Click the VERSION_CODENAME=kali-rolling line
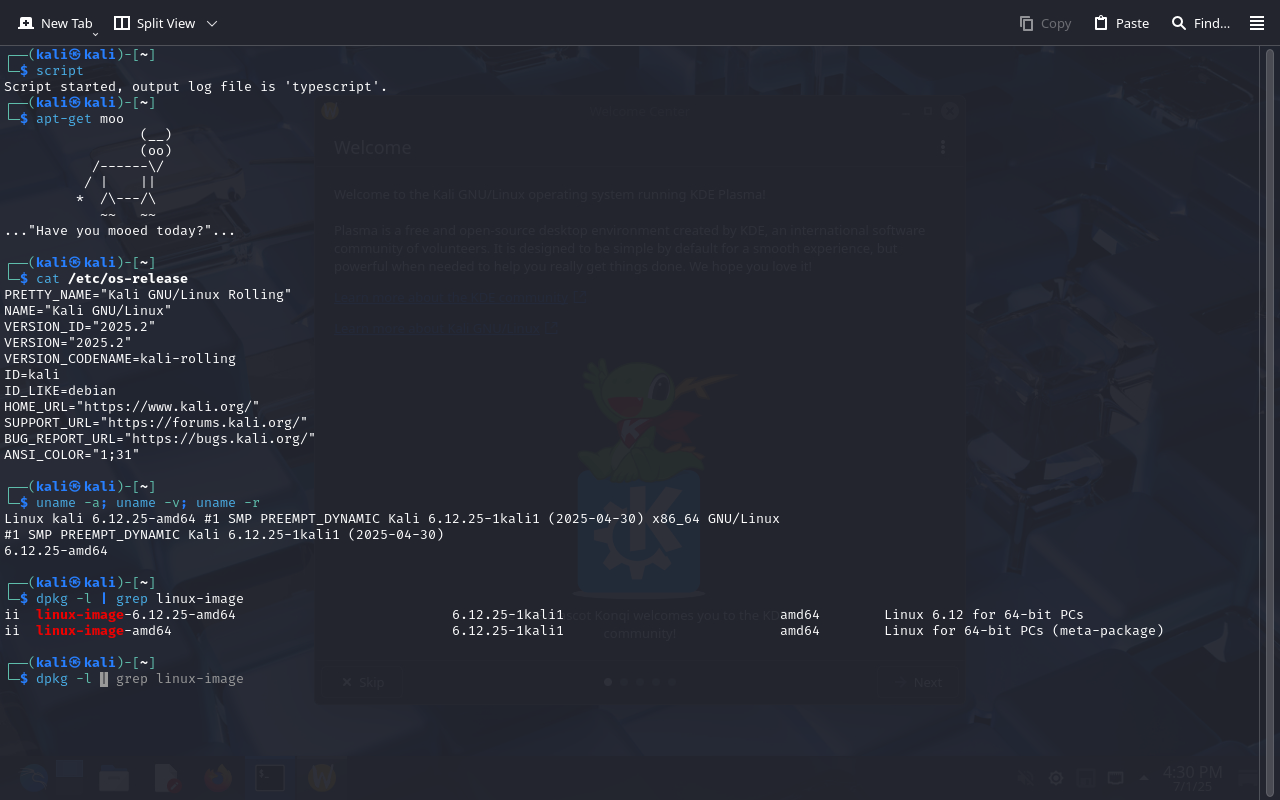 tap(120, 359)
